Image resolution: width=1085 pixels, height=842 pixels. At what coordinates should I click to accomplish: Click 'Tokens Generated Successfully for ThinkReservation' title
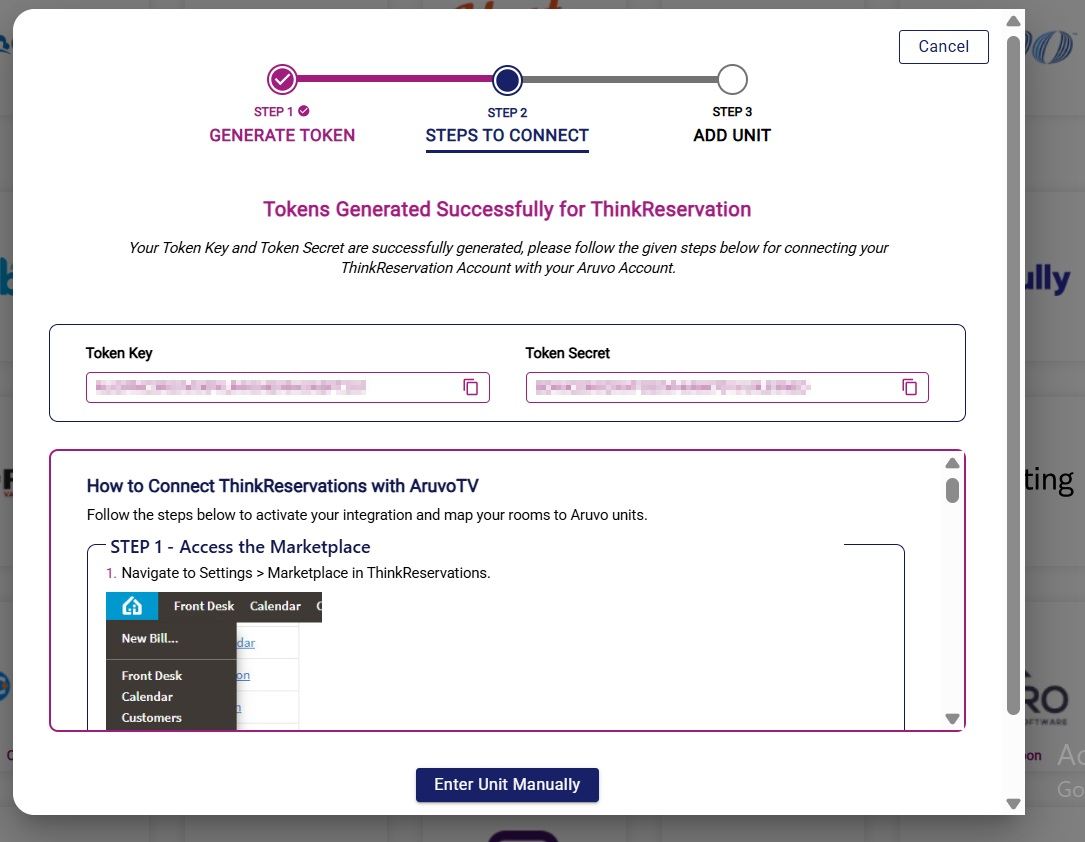507,209
